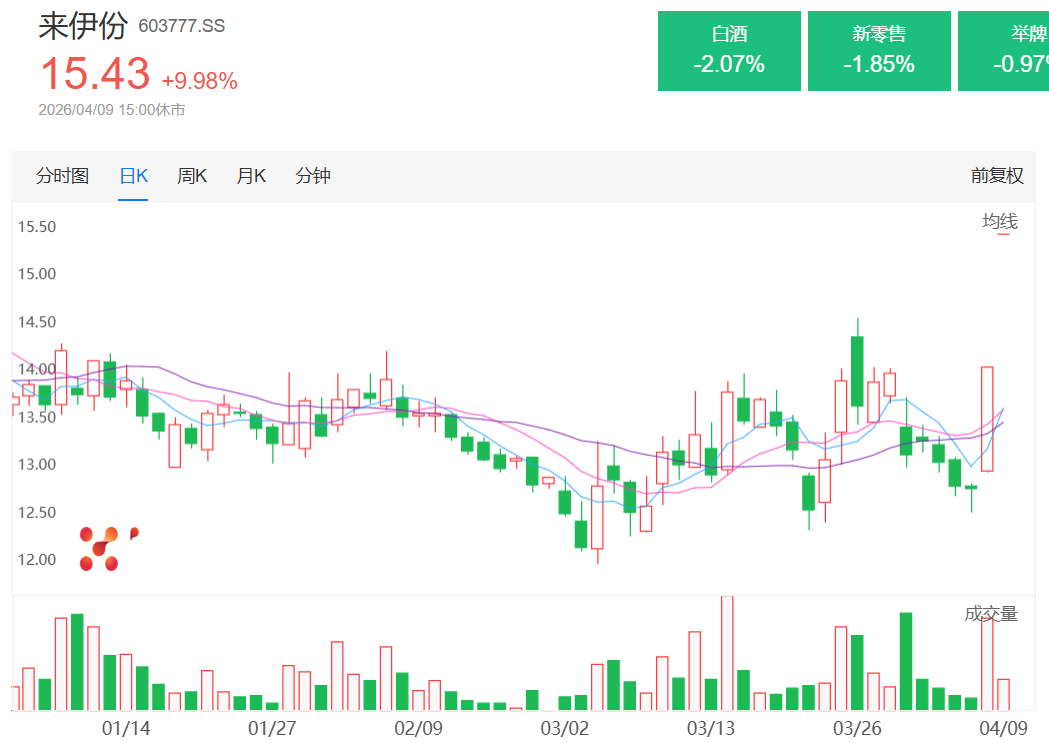
Task: Show the 月K monthly chart
Action: tap(251, 176)
